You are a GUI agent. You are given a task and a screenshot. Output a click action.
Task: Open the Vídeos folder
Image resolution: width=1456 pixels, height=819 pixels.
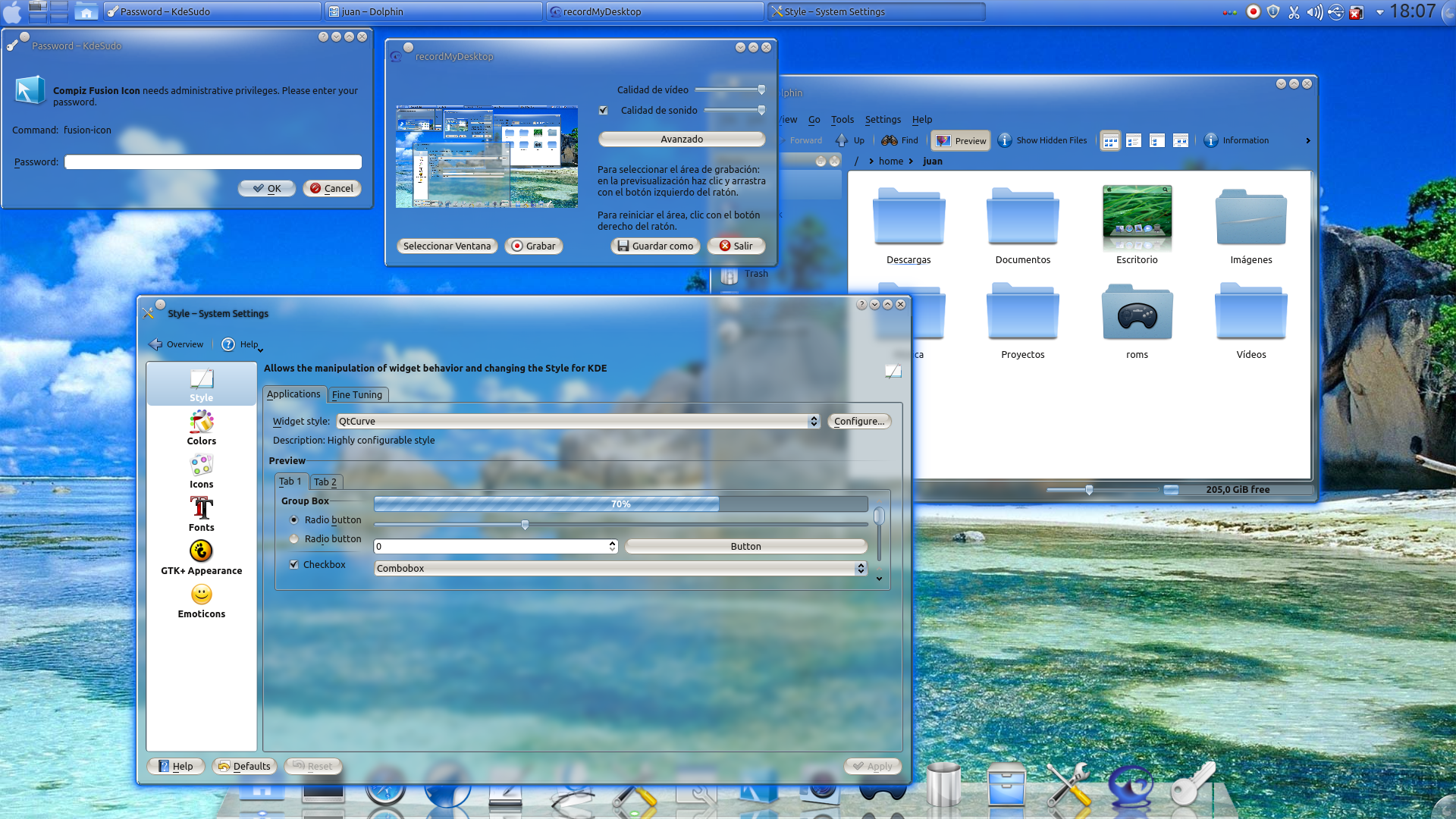[1251, 321]
